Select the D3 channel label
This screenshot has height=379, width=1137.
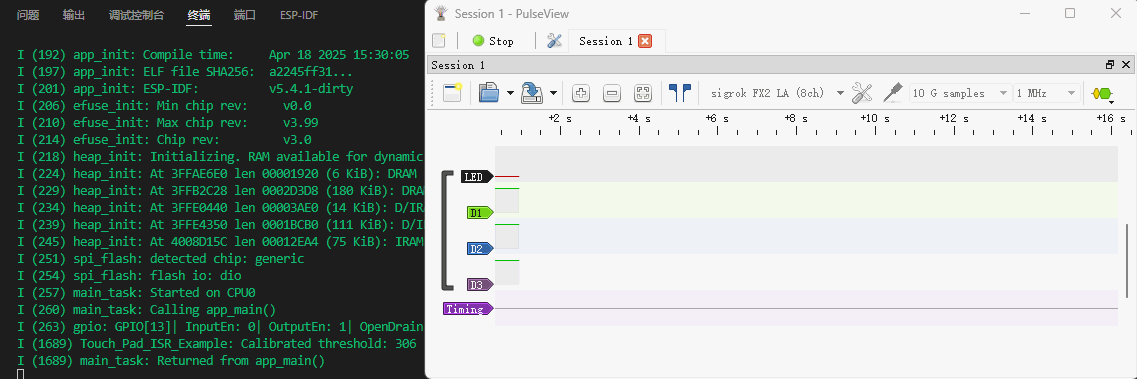pyautogui.click(x=480, y=285)
